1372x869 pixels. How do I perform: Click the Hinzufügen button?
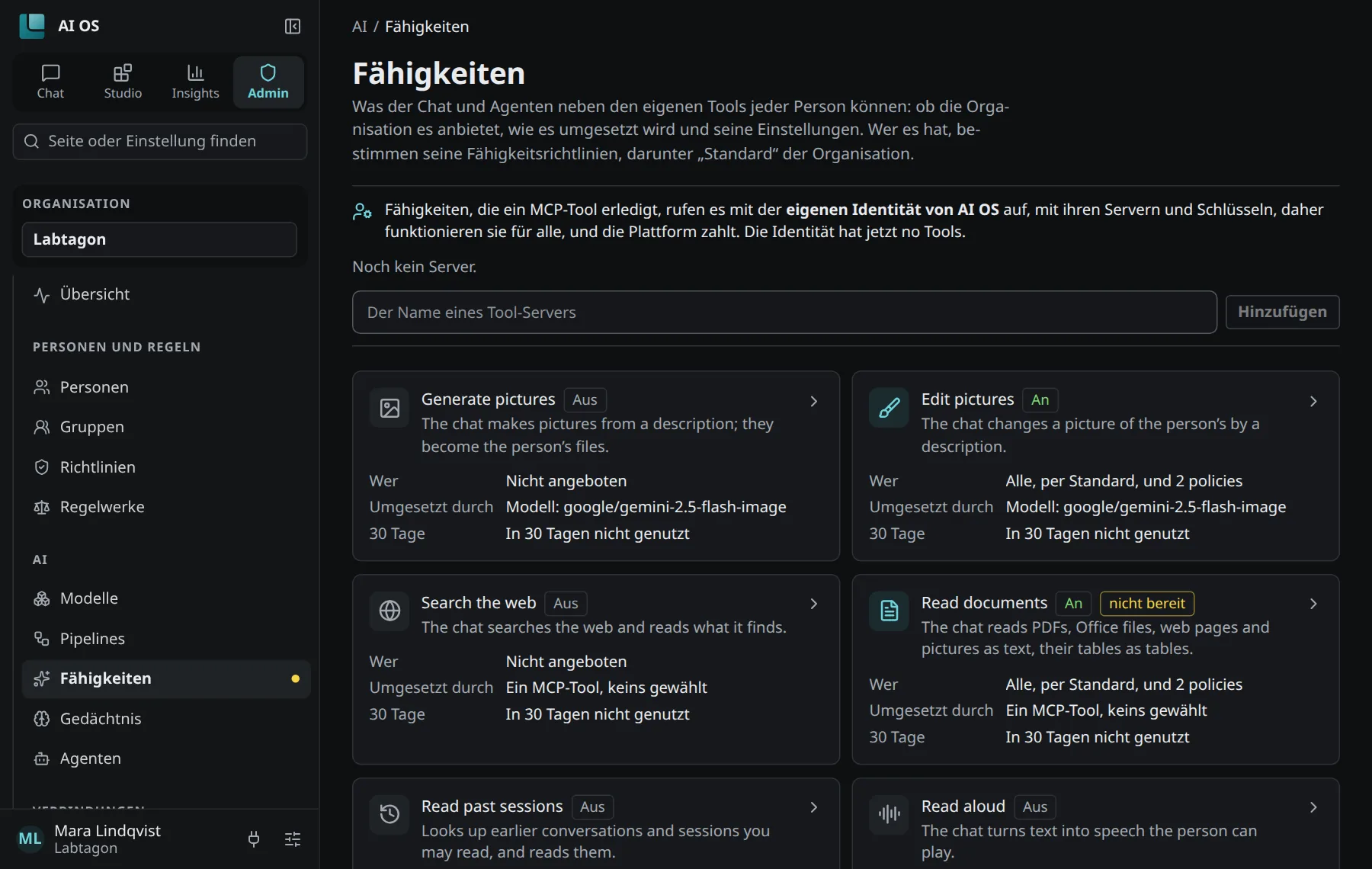point(1282,312)
